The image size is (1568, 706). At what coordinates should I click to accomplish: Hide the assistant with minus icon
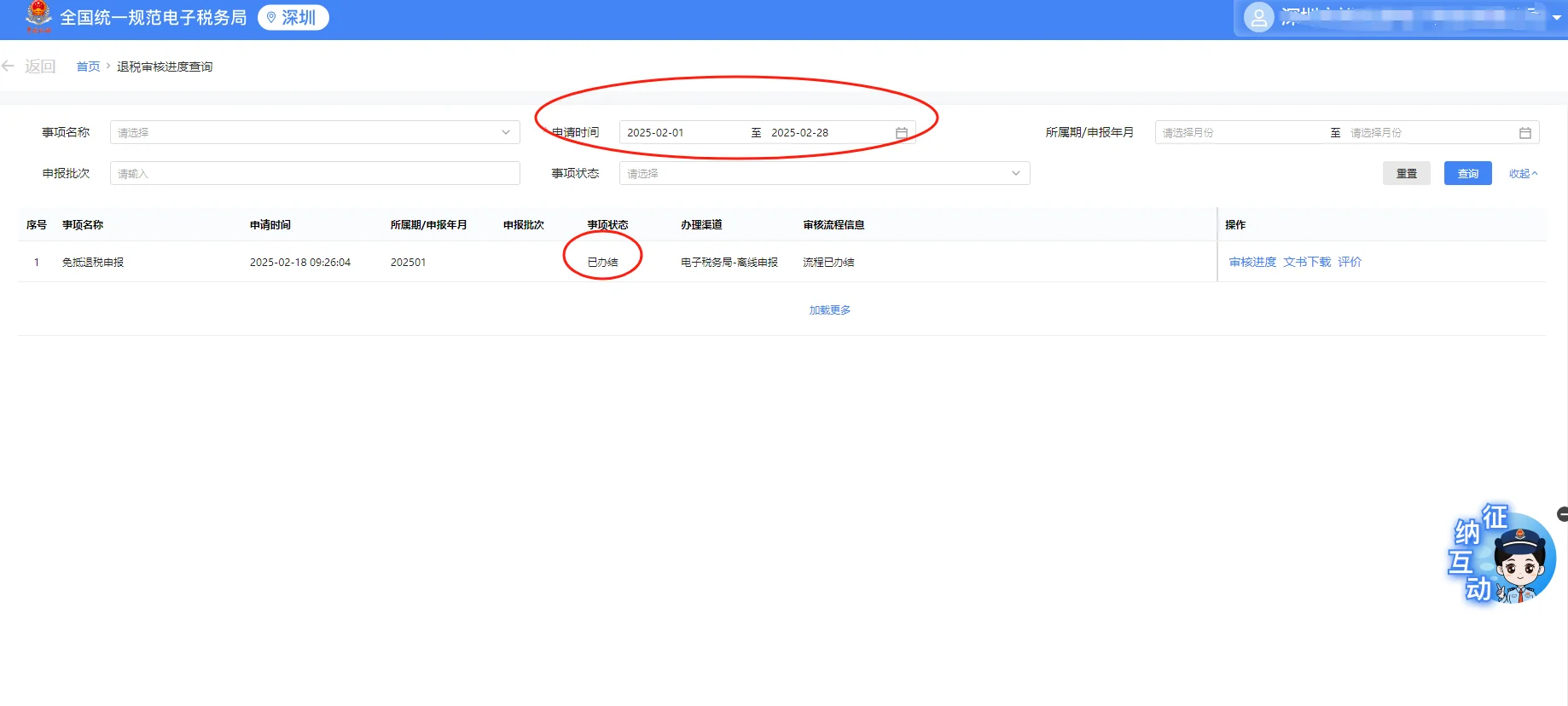pyautogui.click(x=1562, y=514)
